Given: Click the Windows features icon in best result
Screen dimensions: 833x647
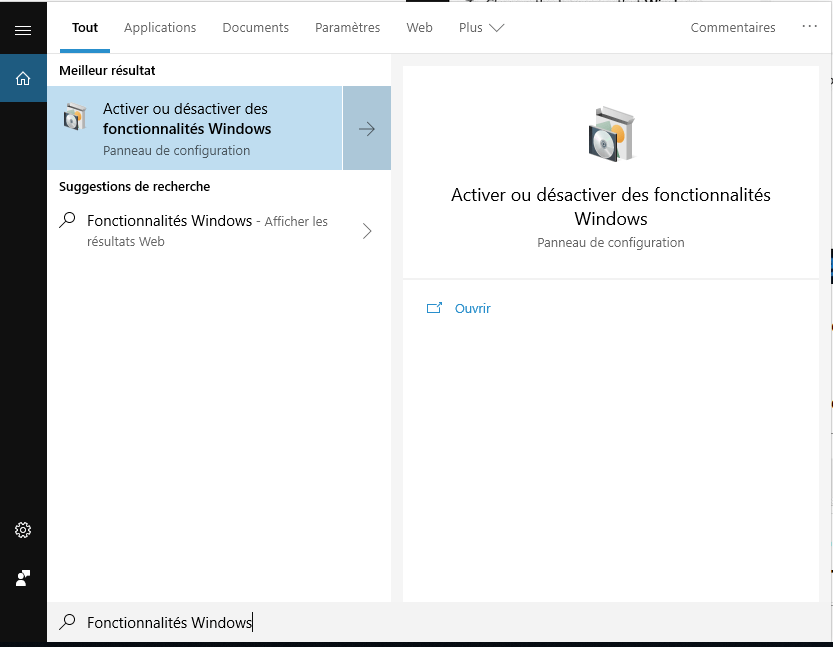Looking at the screenshot, I should (75, 117).
